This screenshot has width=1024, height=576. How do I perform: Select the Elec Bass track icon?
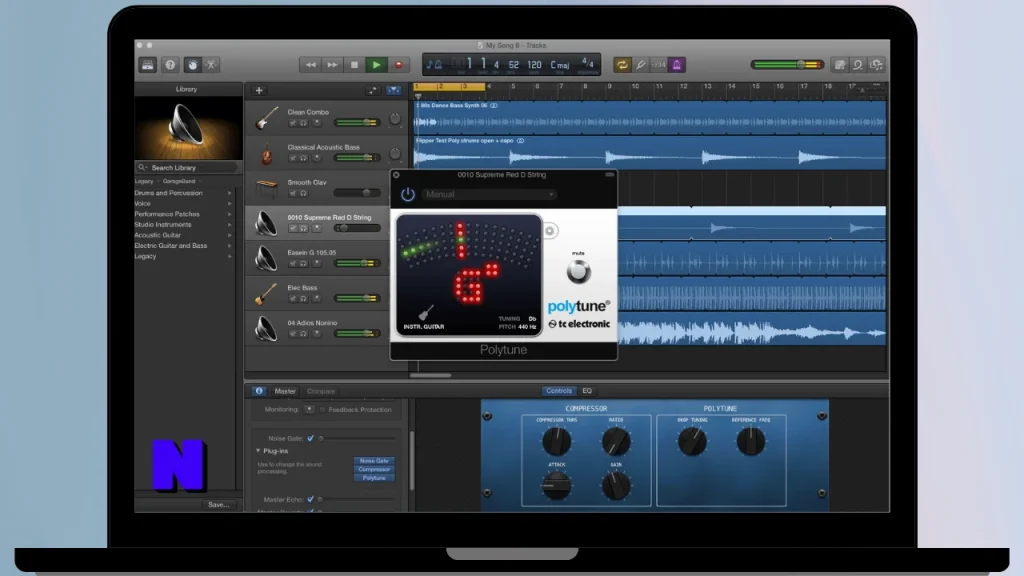(x=266, y=294)
